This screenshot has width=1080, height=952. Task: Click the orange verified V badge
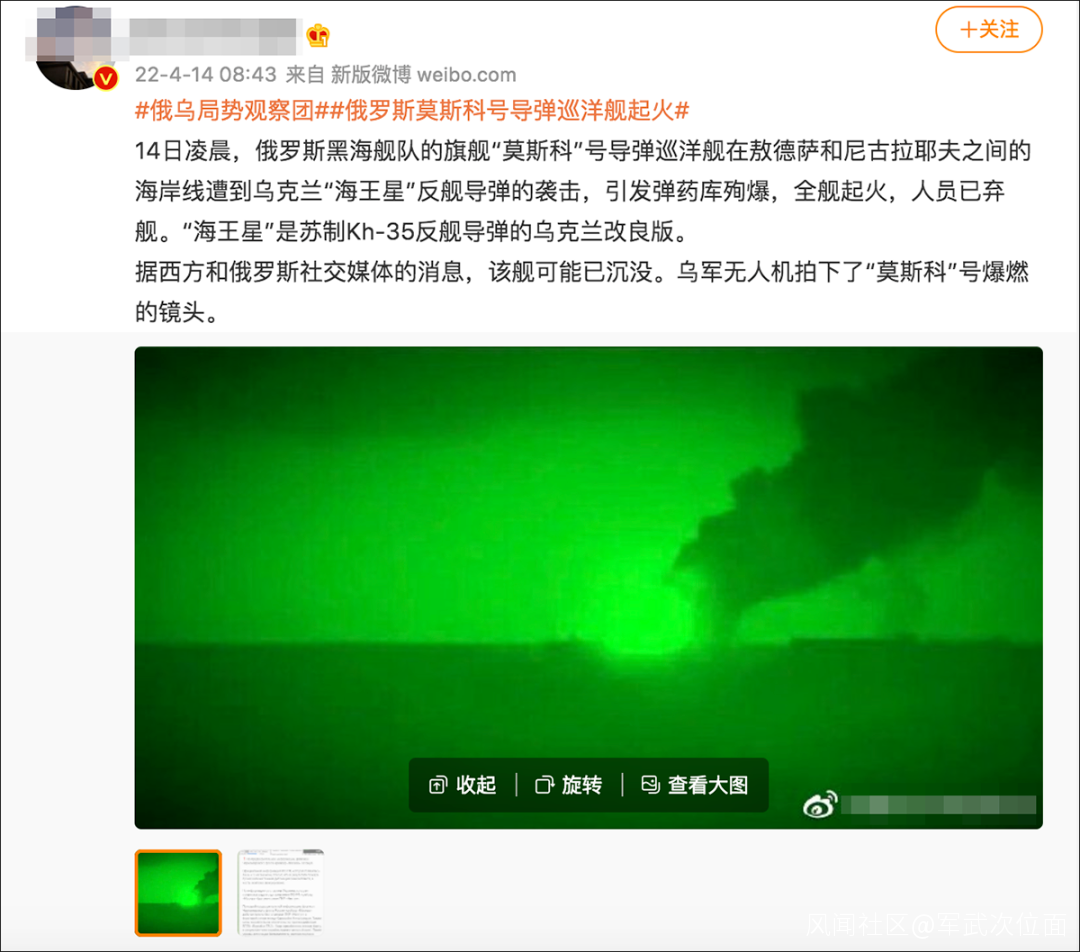point(105,79)
